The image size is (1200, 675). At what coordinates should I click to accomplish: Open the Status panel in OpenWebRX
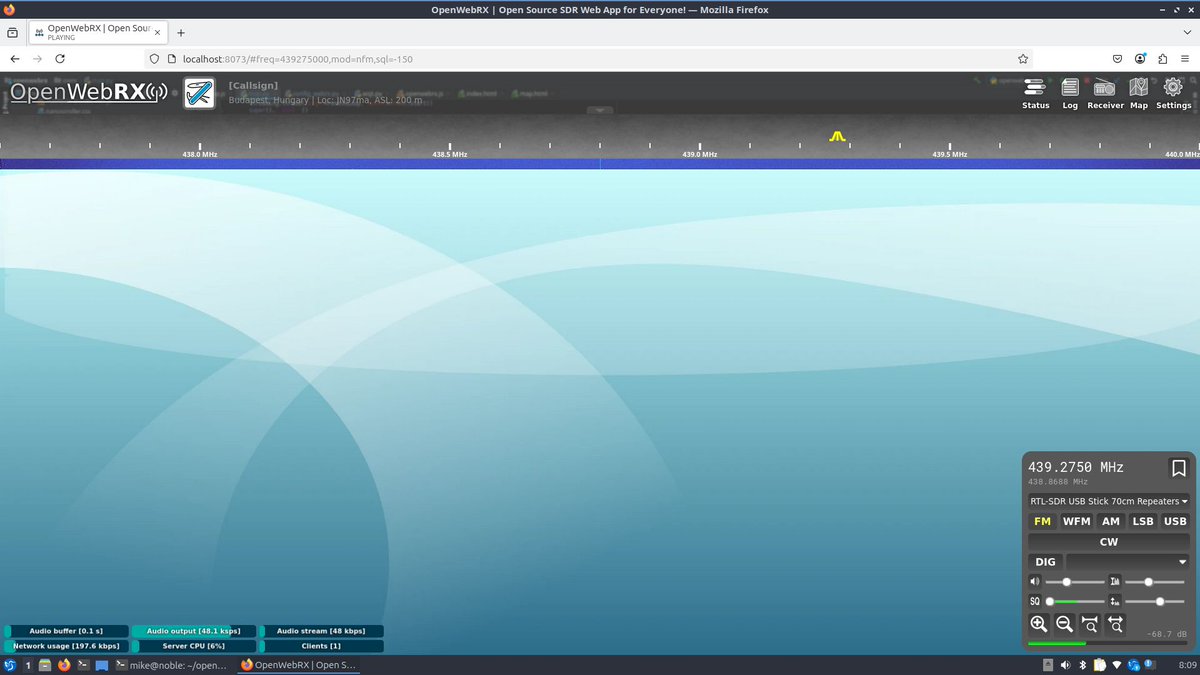point(1036,94)
